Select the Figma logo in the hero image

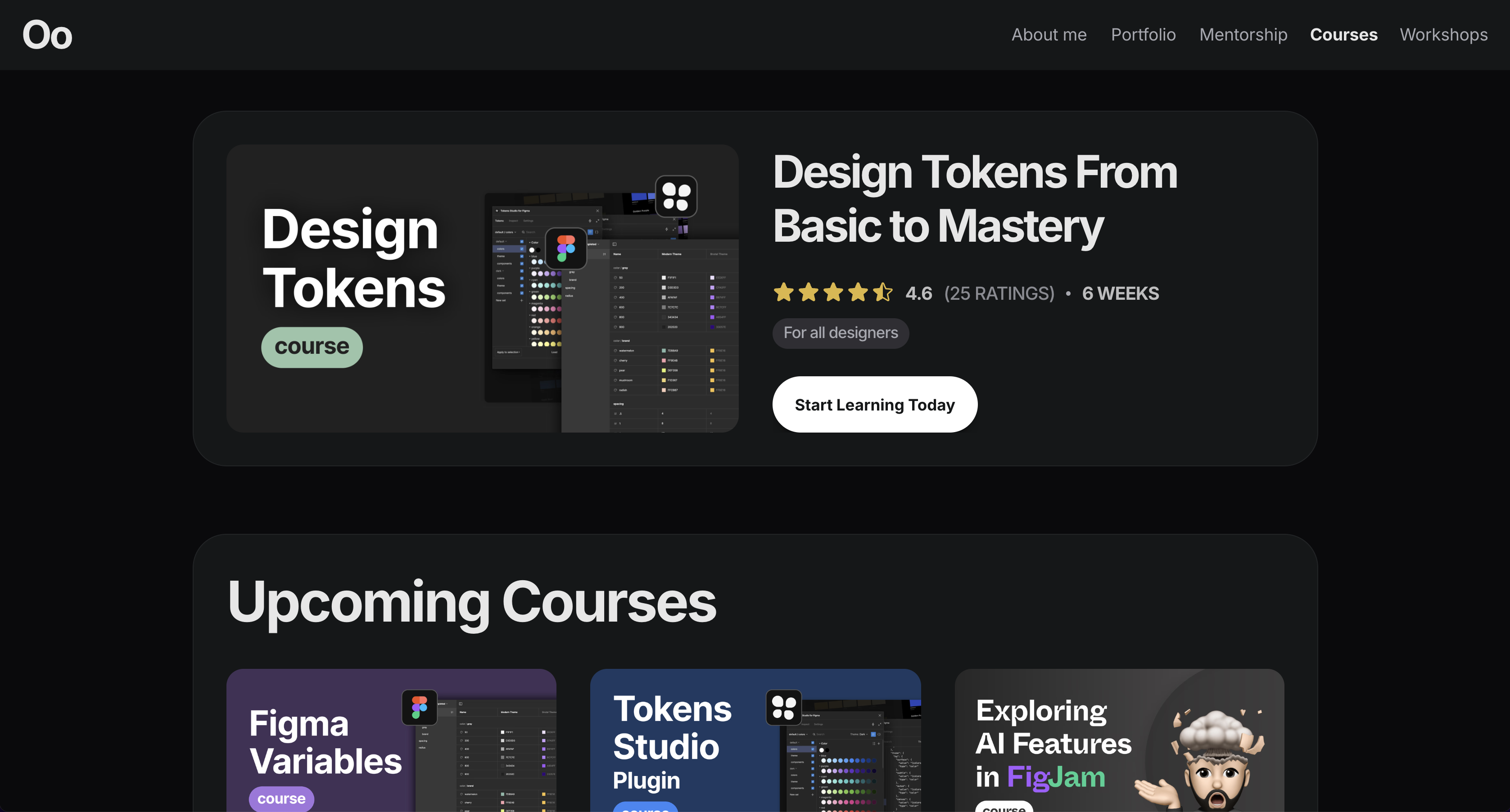click(567, 248)
